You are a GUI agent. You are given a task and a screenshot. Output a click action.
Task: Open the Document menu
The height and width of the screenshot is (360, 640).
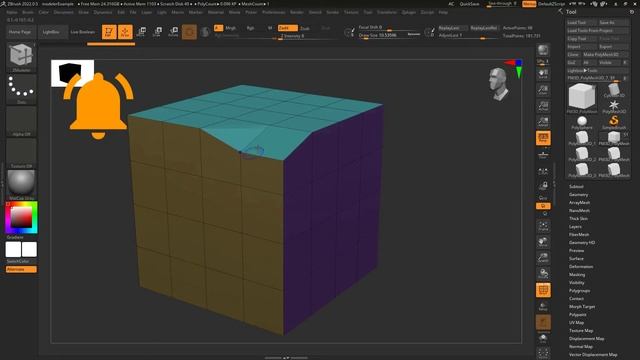pos(64,12)
